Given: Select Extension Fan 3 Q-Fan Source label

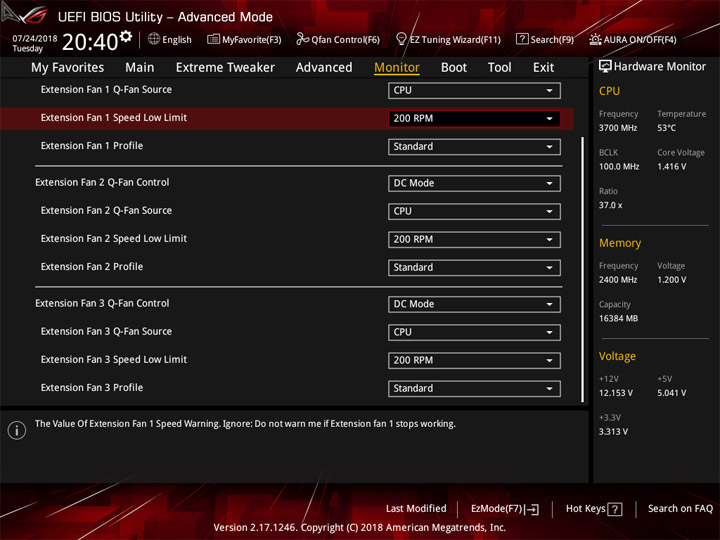Looking at the screenshot, I should (x=106, y=331).
